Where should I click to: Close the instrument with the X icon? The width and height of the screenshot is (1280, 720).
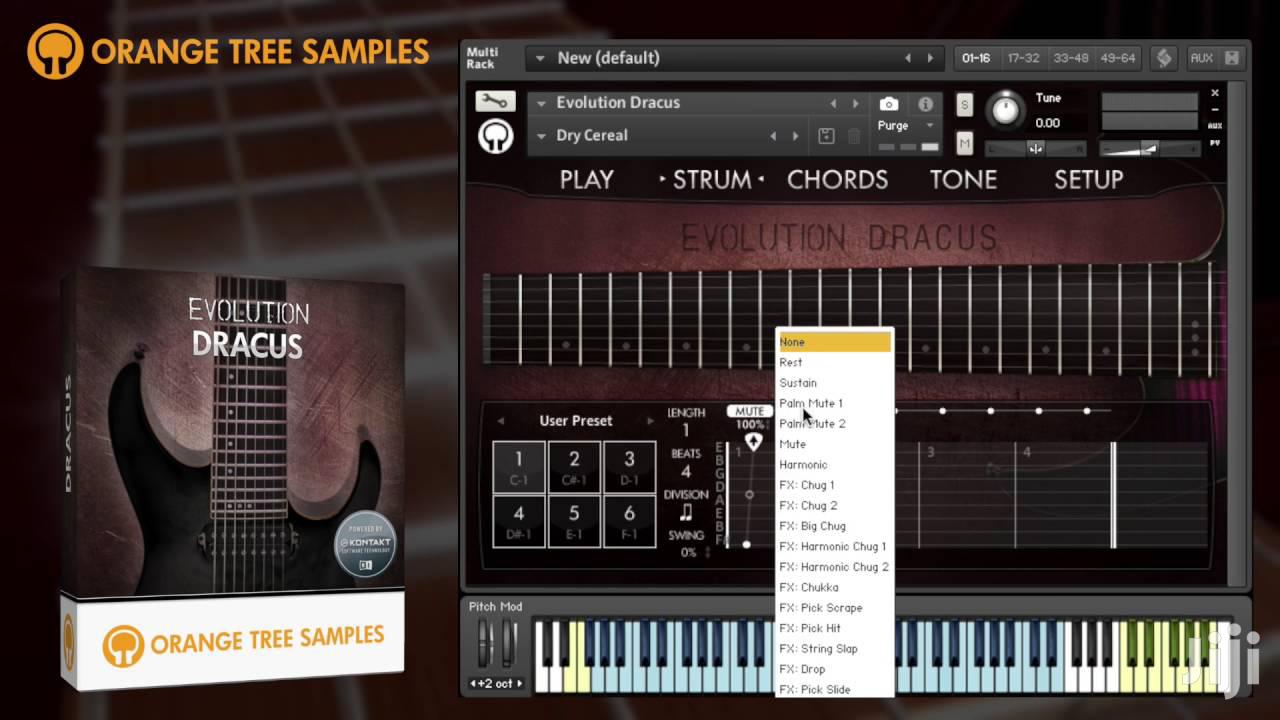1215,94
